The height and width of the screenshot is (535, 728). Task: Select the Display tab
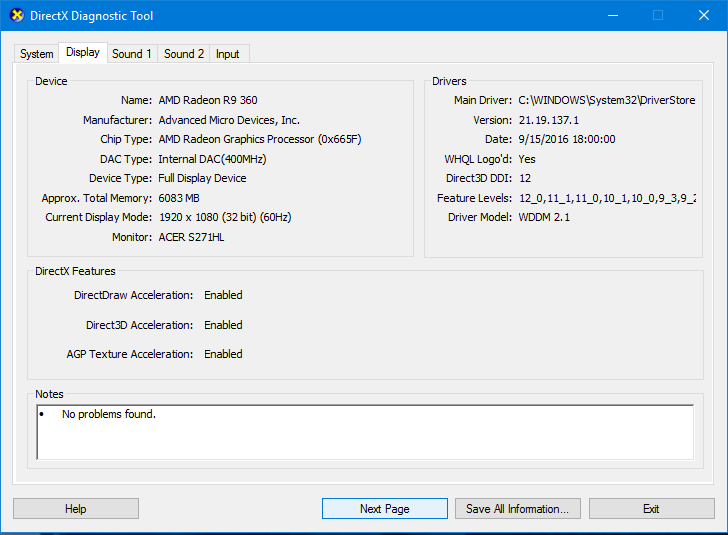pyautogui.click(x=83, y=52)
